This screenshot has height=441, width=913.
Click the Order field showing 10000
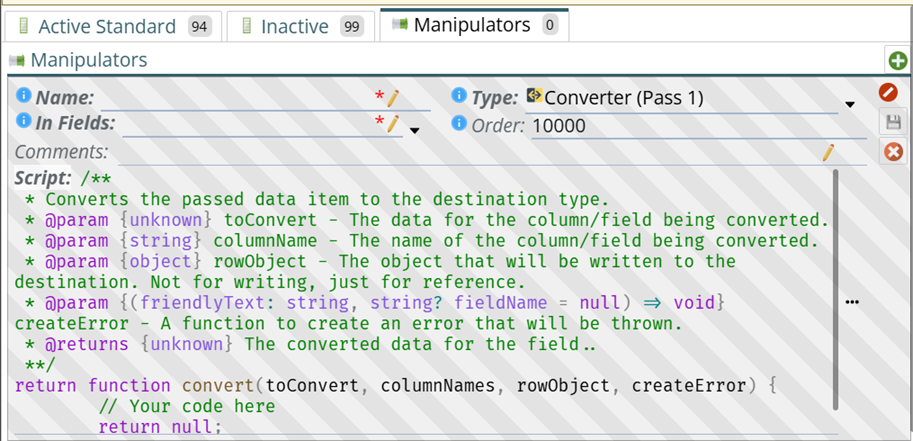(x=699, y=126)
